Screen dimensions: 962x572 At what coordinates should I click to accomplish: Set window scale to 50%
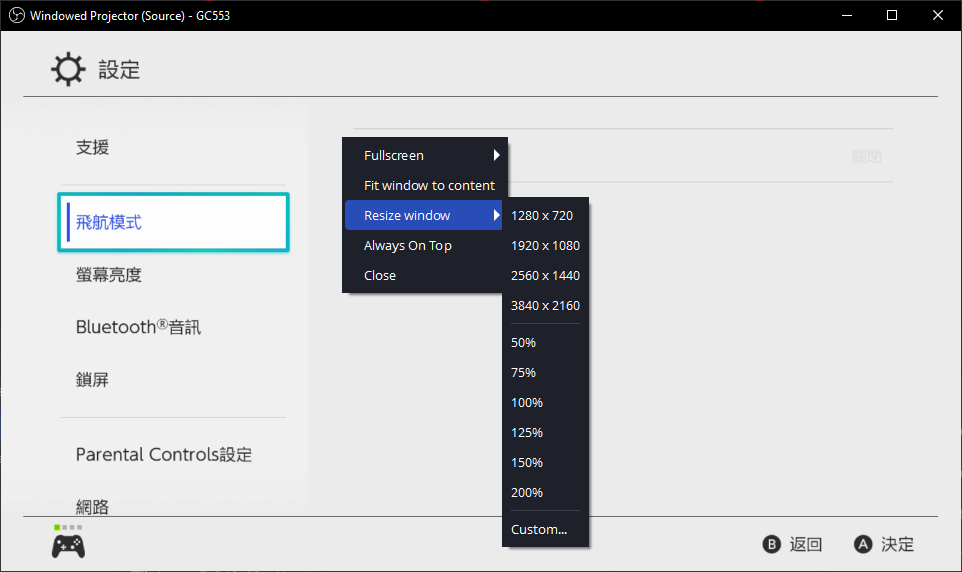tap(545, 342)
